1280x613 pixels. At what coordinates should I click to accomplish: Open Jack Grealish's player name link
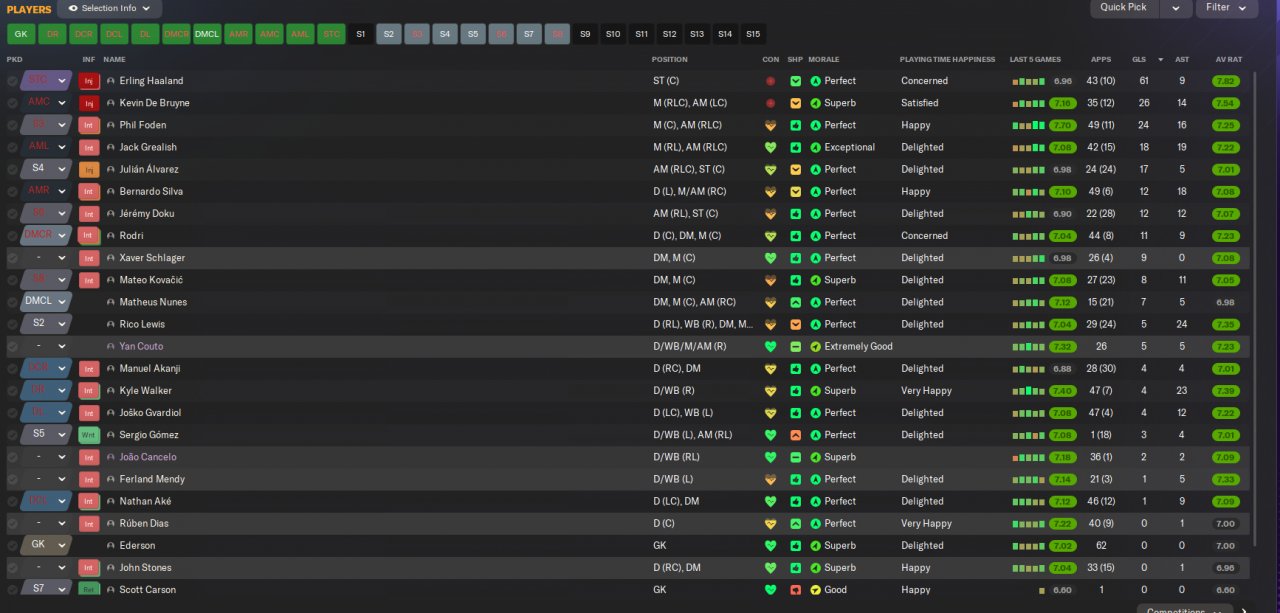[147, 147]
